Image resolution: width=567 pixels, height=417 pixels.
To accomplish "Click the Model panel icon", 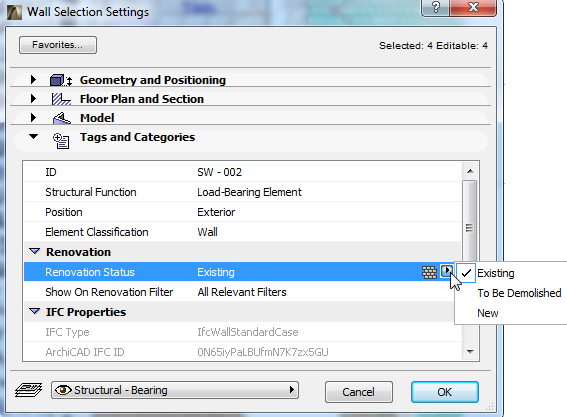I will pos(61,118).
